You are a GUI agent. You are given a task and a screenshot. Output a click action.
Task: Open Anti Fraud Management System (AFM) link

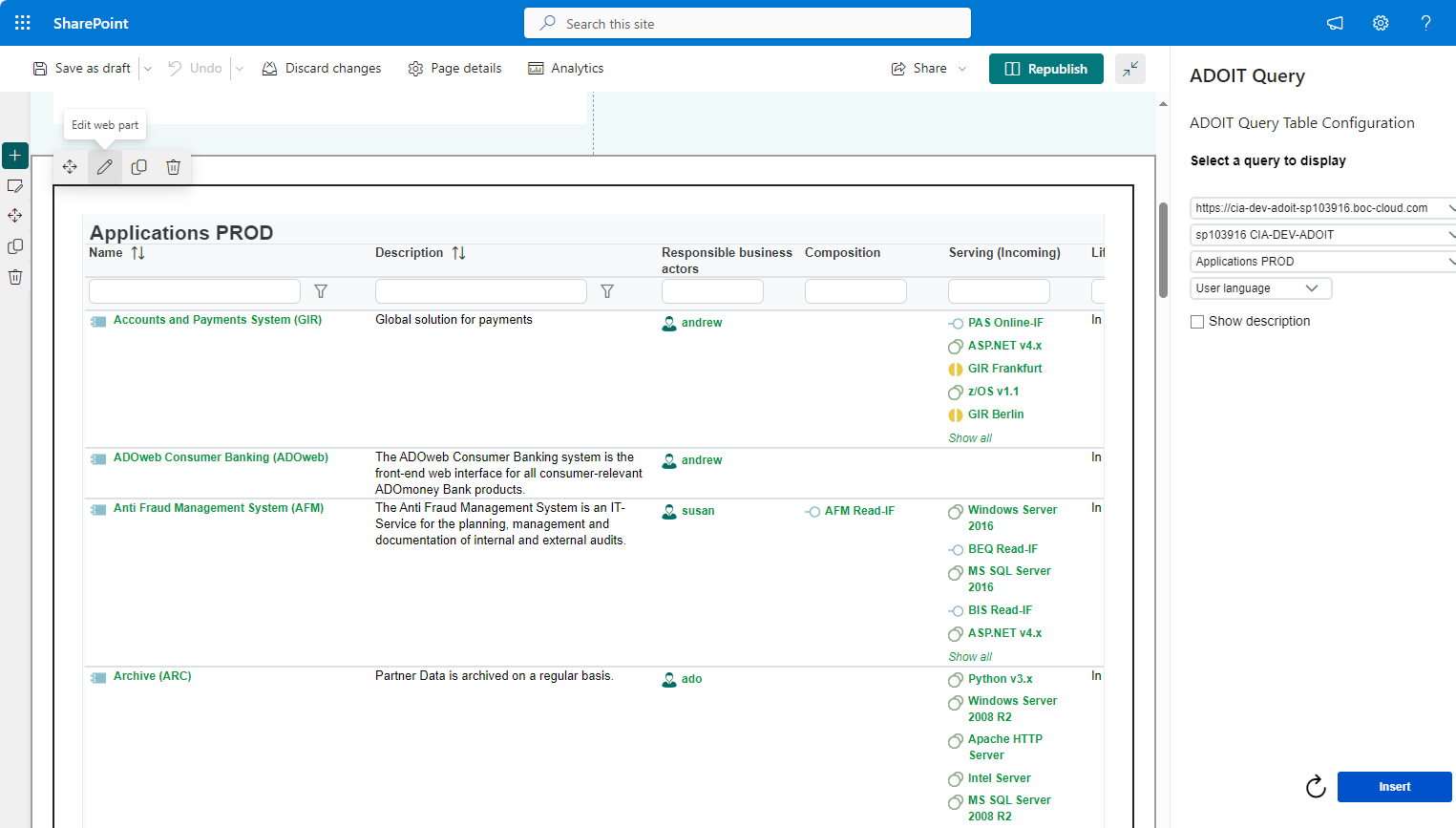219,508
